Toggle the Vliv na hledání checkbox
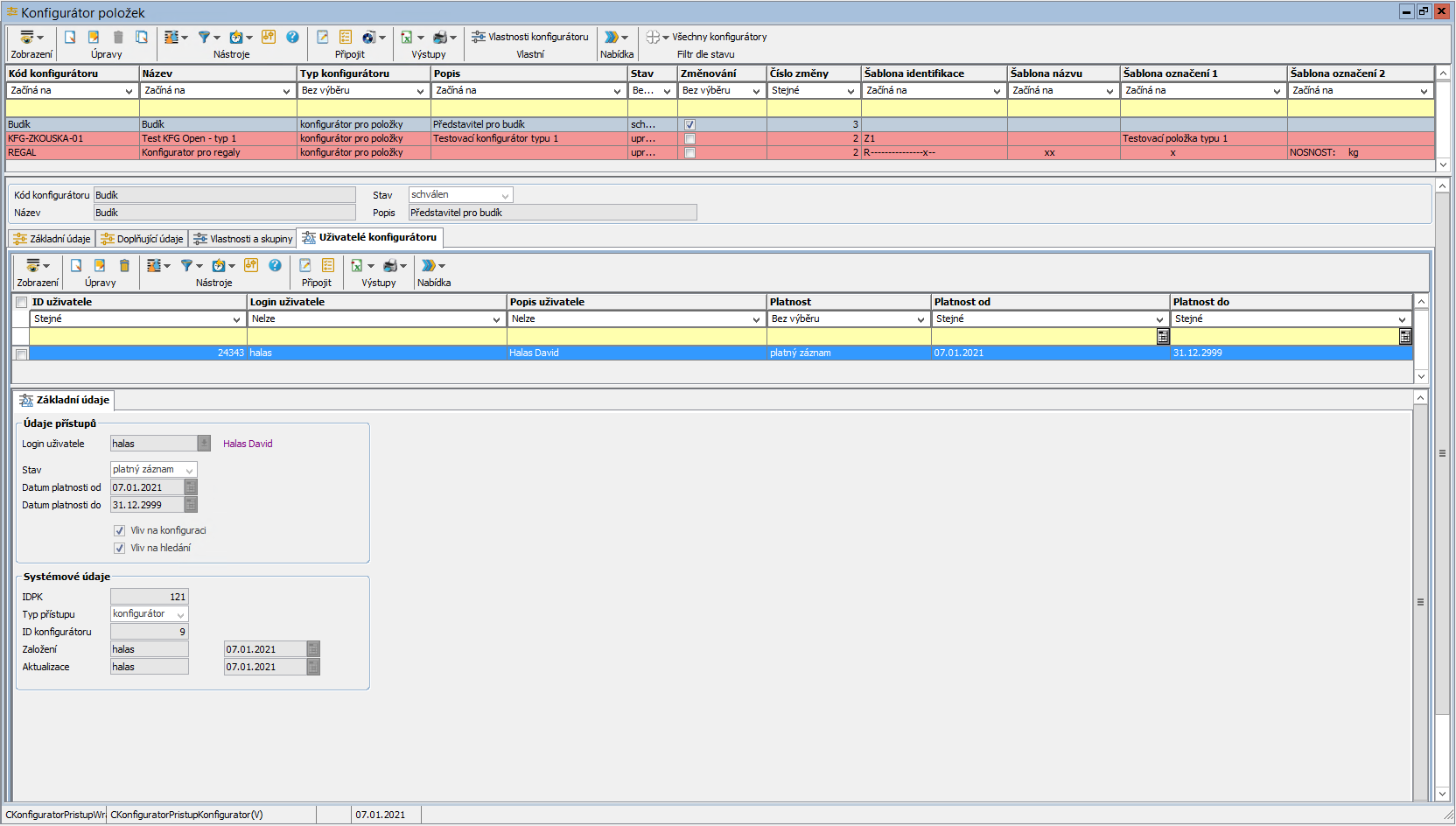 point(119,548)
